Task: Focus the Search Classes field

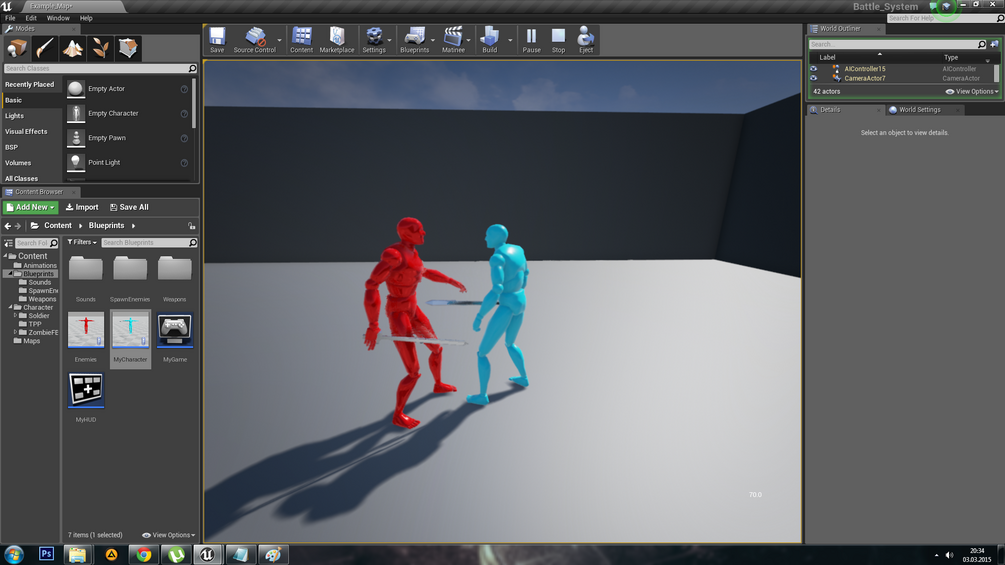Action: 100,68
